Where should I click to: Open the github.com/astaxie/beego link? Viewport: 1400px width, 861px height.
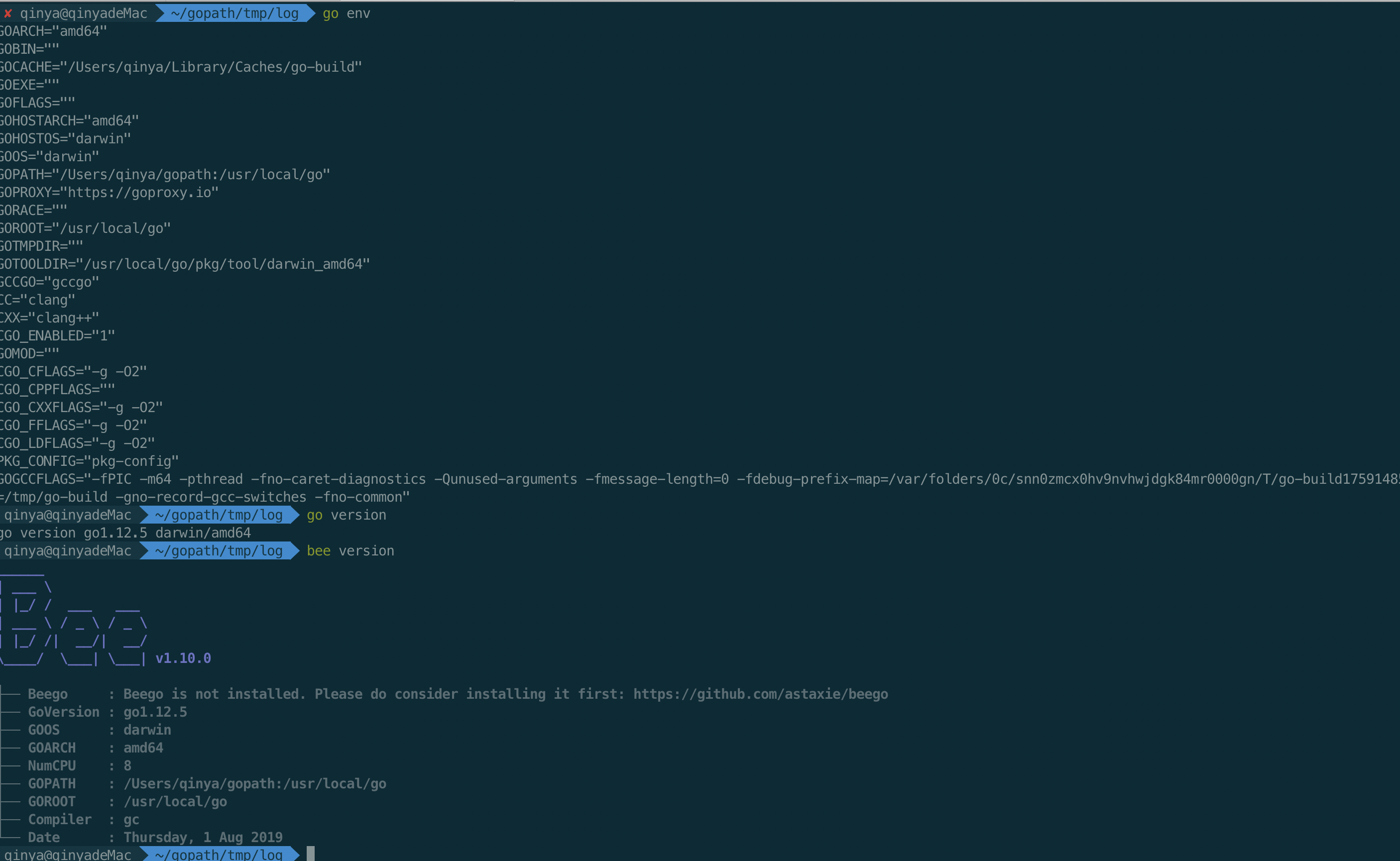tap(760, 694)
